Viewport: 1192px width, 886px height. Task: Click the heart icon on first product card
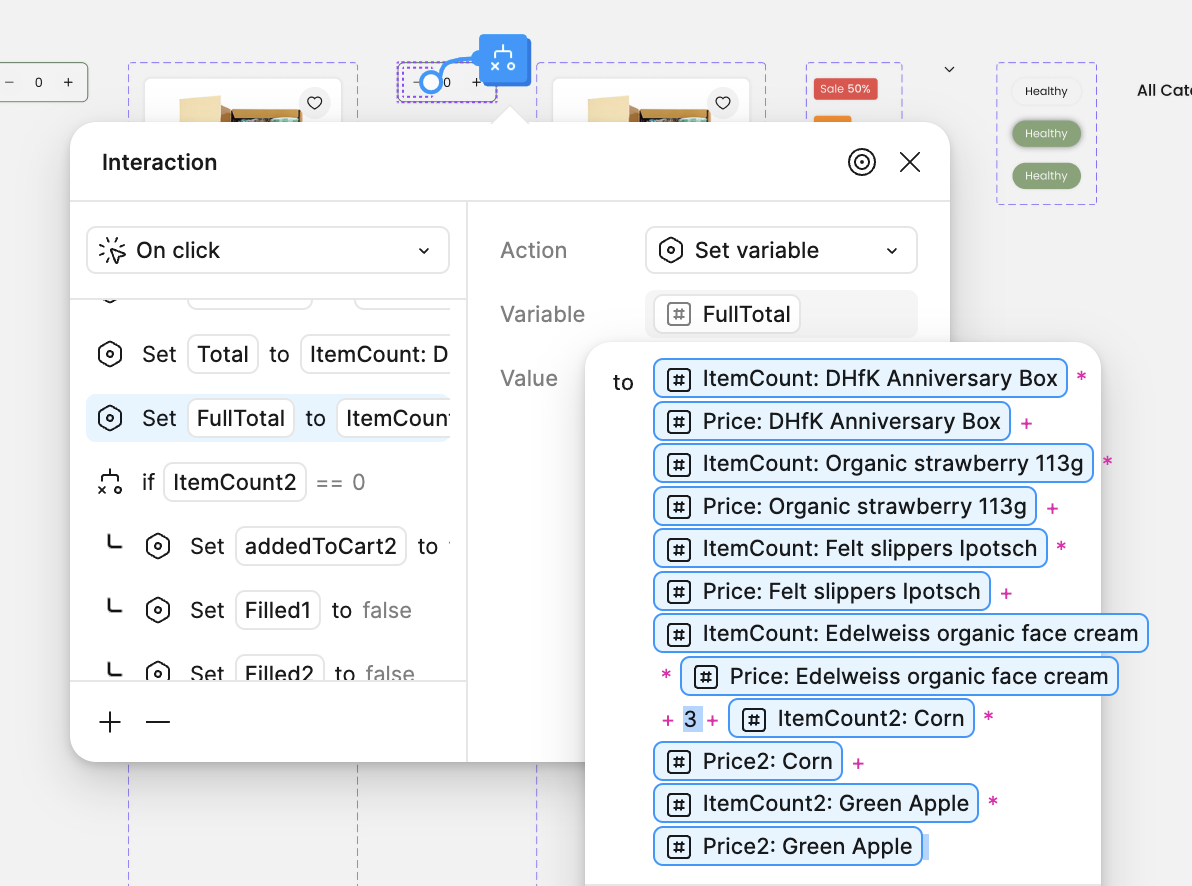pos(314,103)
